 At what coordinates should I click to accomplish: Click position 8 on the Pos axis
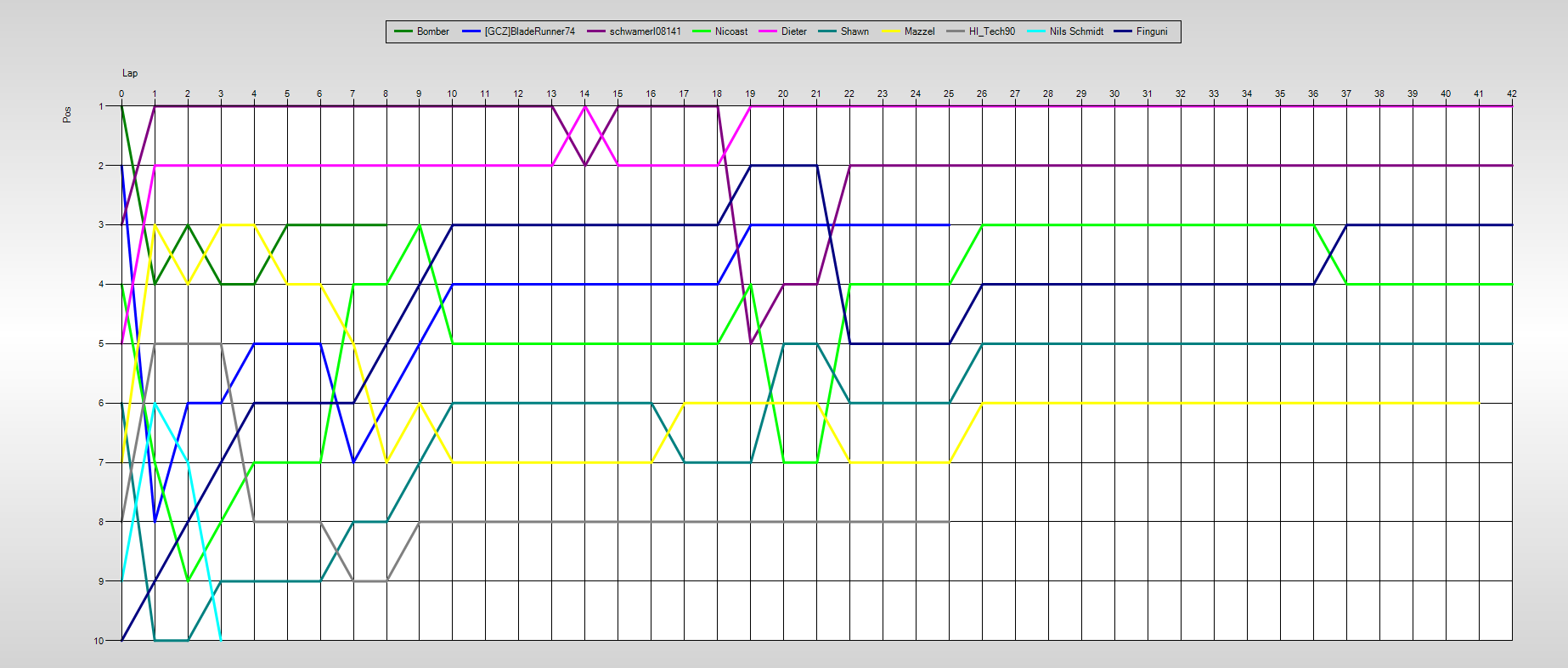pyautogui.click(x=101, y=522)
